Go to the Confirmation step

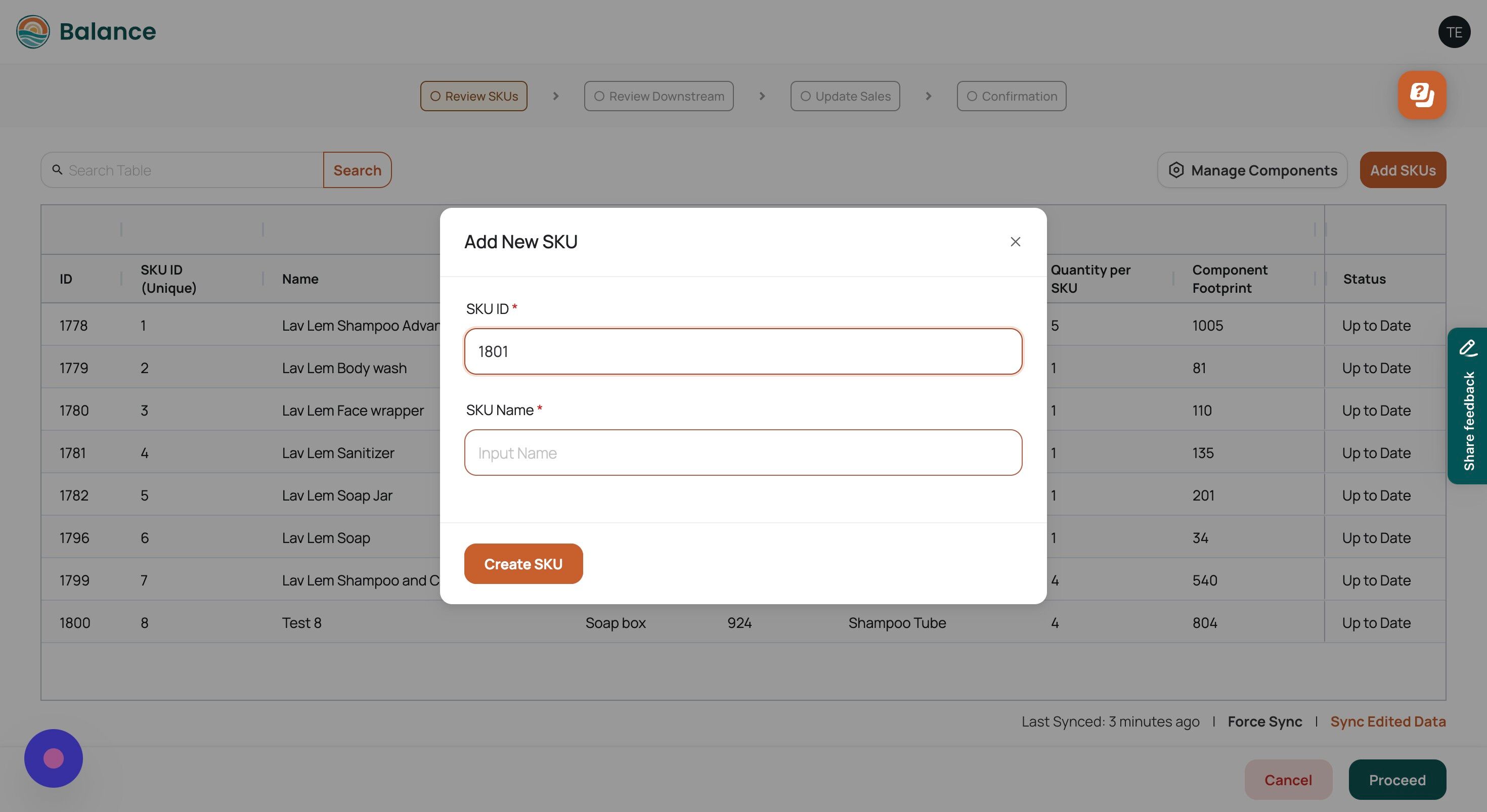pos(1012,97)
